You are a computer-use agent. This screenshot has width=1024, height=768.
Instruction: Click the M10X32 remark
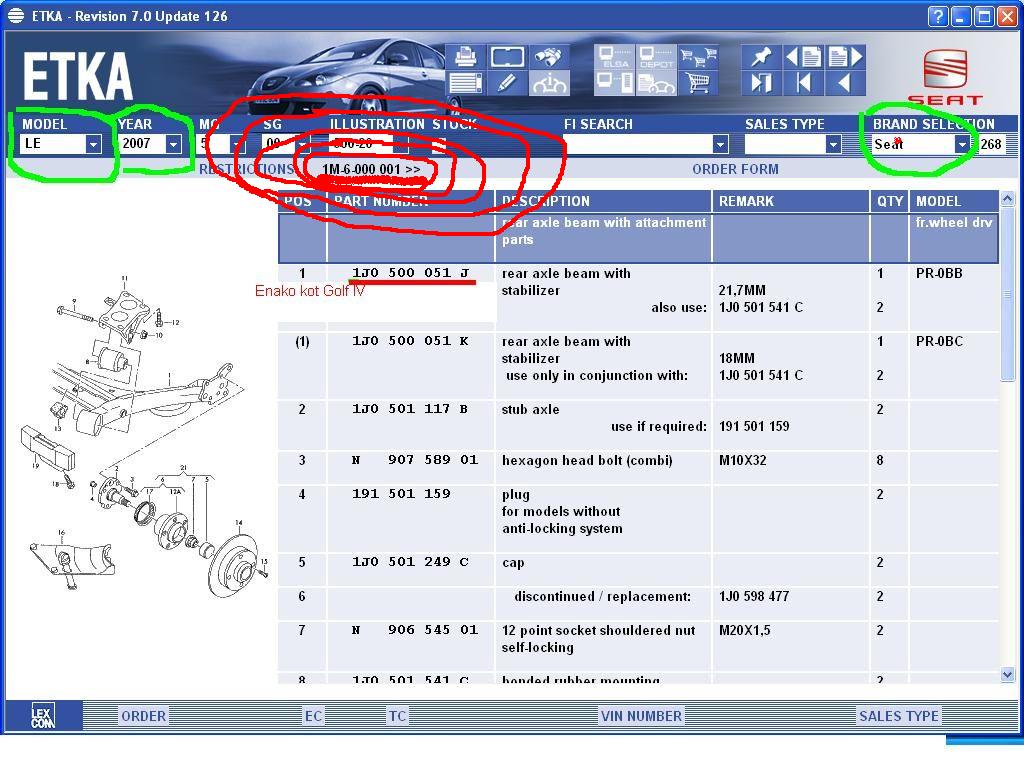click(x=743, y=460)
